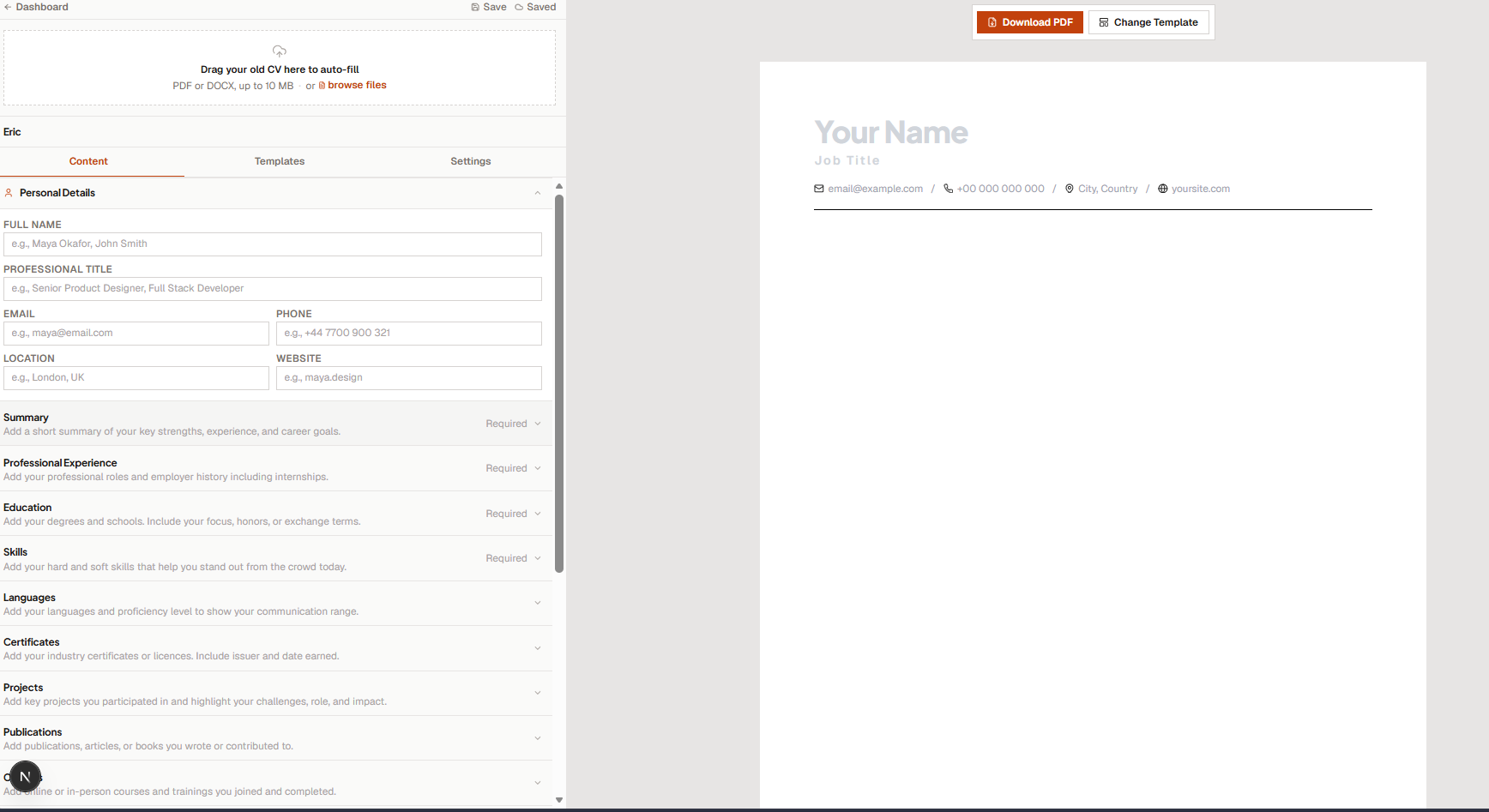Click the Skills section title
Viewport: 1489px width, 812px height.
[x=15, y=552]
